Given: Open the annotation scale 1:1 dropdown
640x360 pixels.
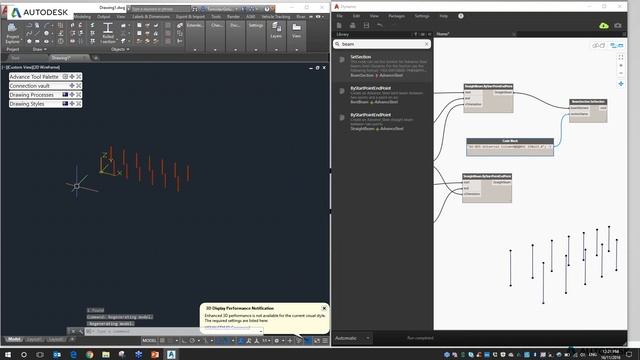Looking at the screenshot, I should (x=266, y=340).
